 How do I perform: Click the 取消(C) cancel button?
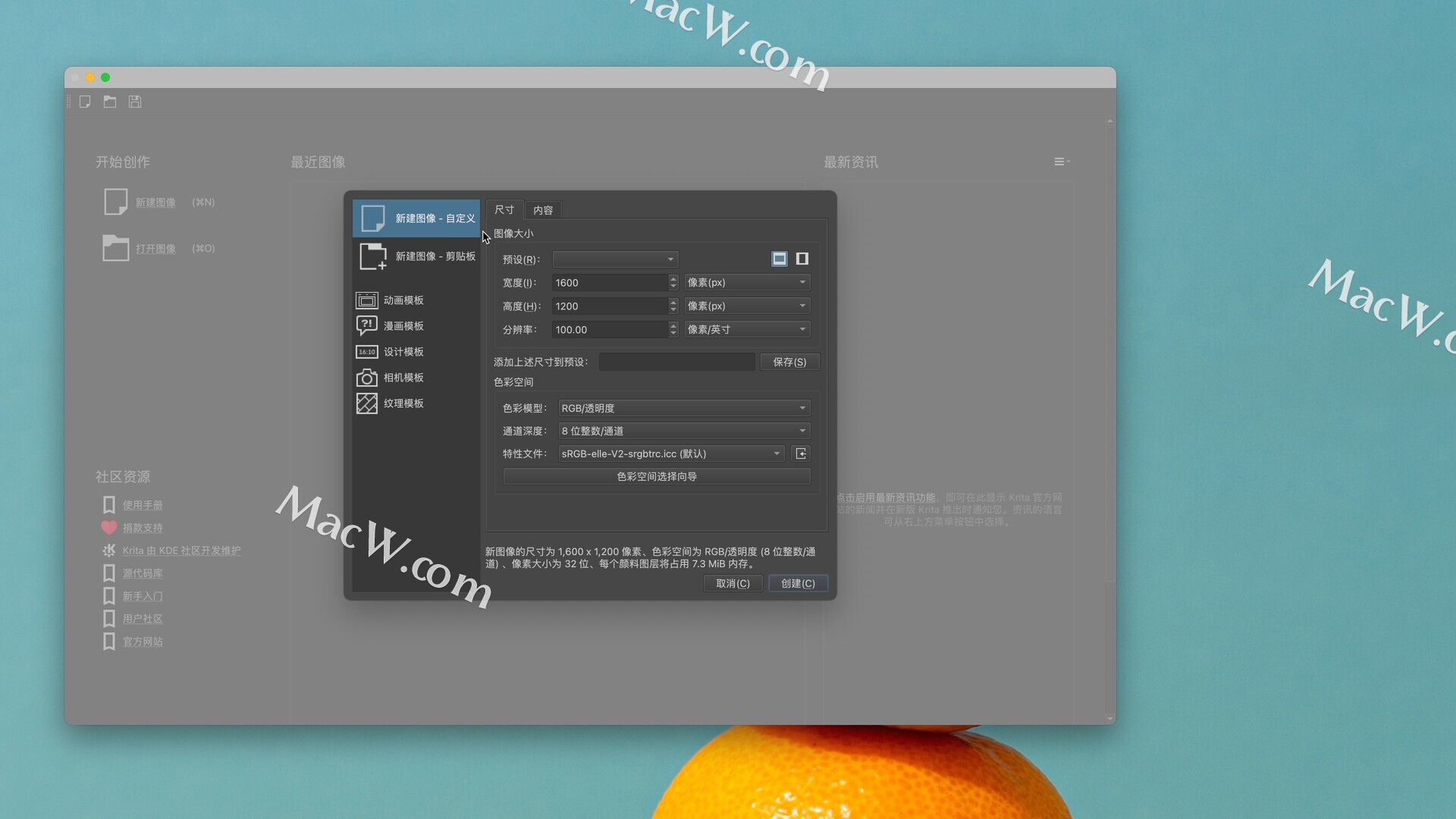pos(733,583)
